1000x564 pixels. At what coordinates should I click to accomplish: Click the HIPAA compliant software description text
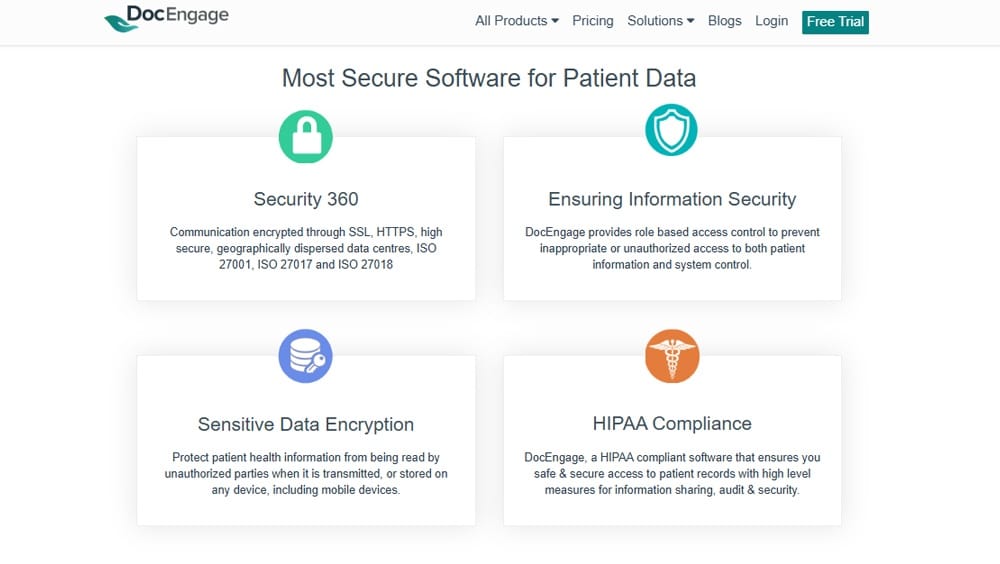[x=672, y=474]
